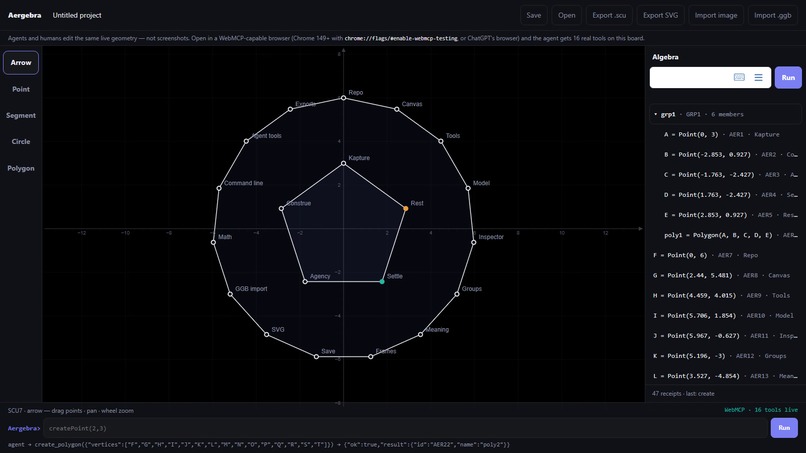
Task: Click the 47 receipts status text
Action: [683, 393]
